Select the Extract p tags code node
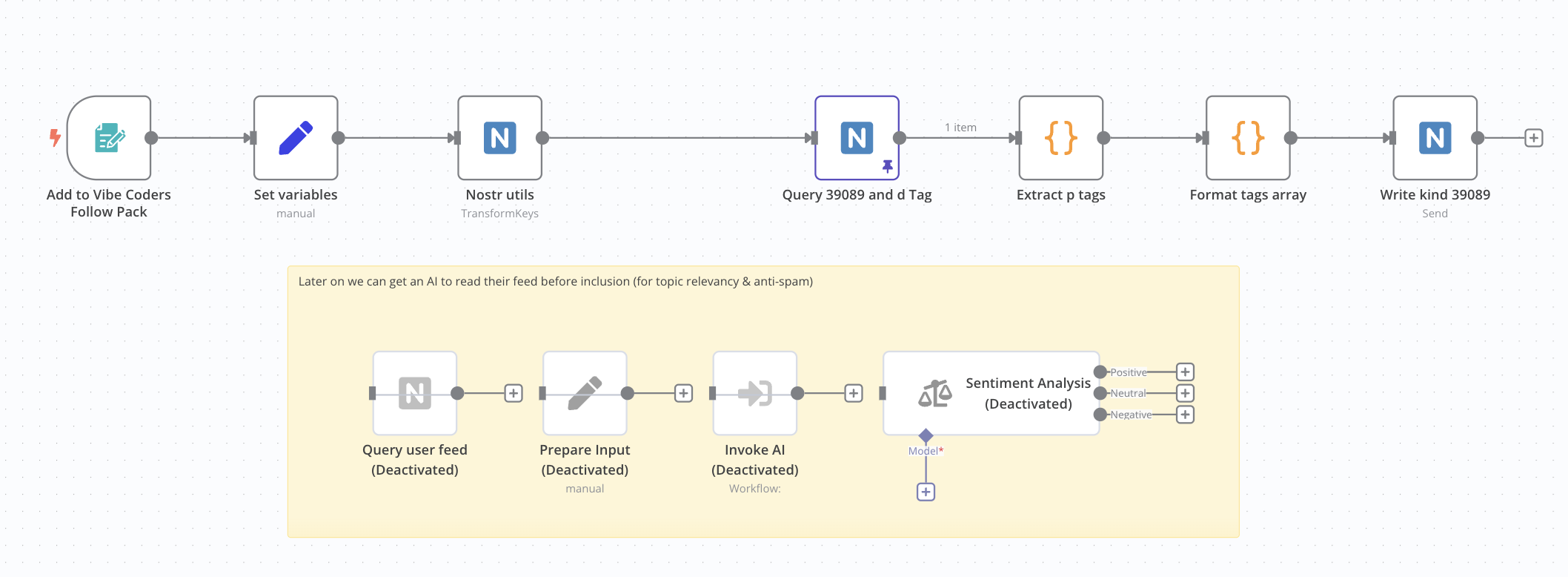Viewport: 1568px width, 577px height. [1060, 138]
